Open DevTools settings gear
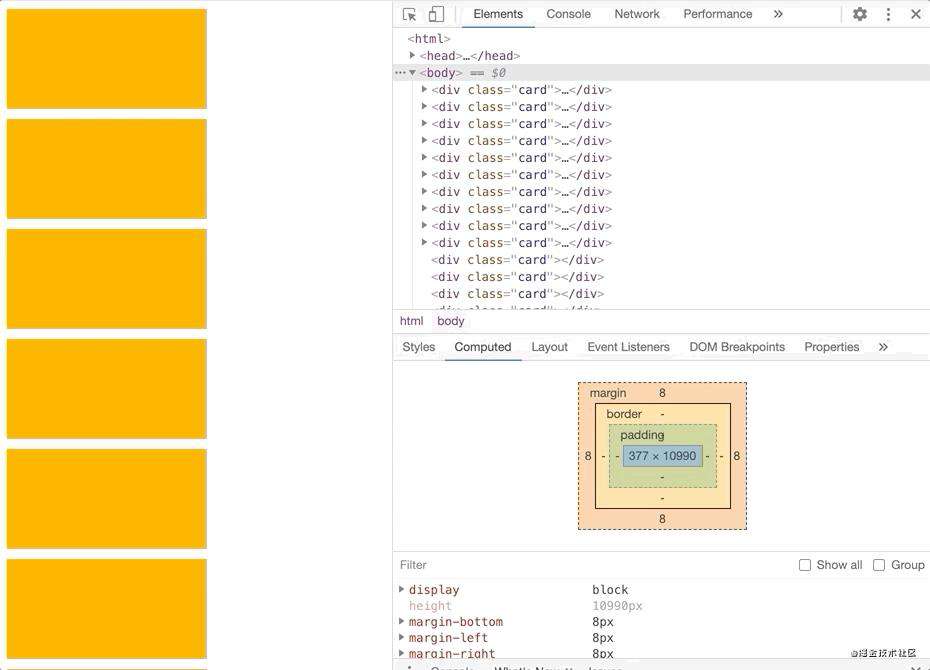 (x=859, y=14)
